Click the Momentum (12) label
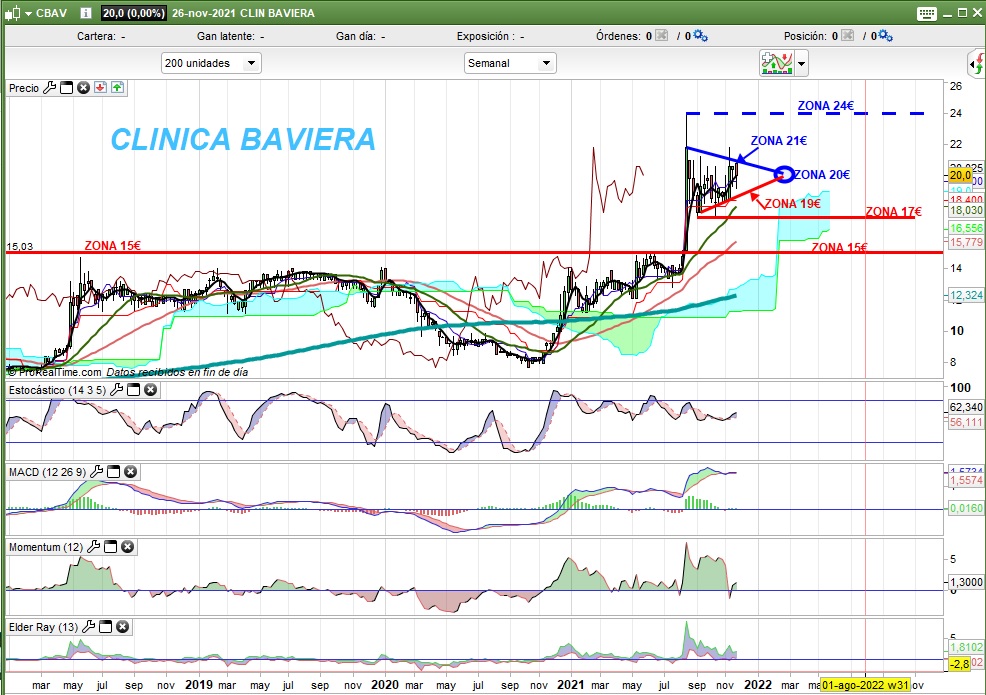The width and height of the screenshot is (986, 695). (x=46, y=547)
